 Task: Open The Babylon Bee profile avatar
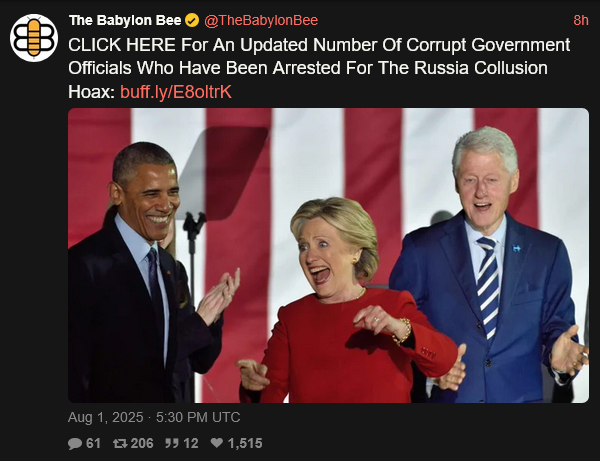34,37
